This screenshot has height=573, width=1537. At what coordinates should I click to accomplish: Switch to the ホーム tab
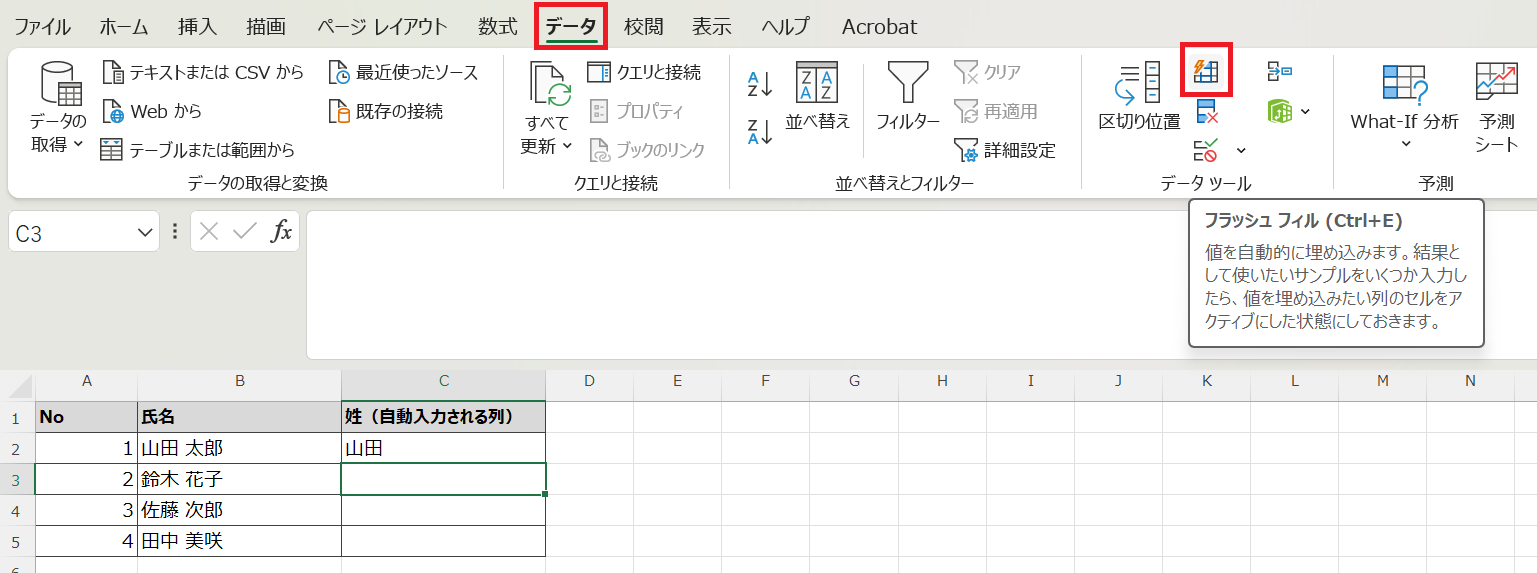point(123,27)
